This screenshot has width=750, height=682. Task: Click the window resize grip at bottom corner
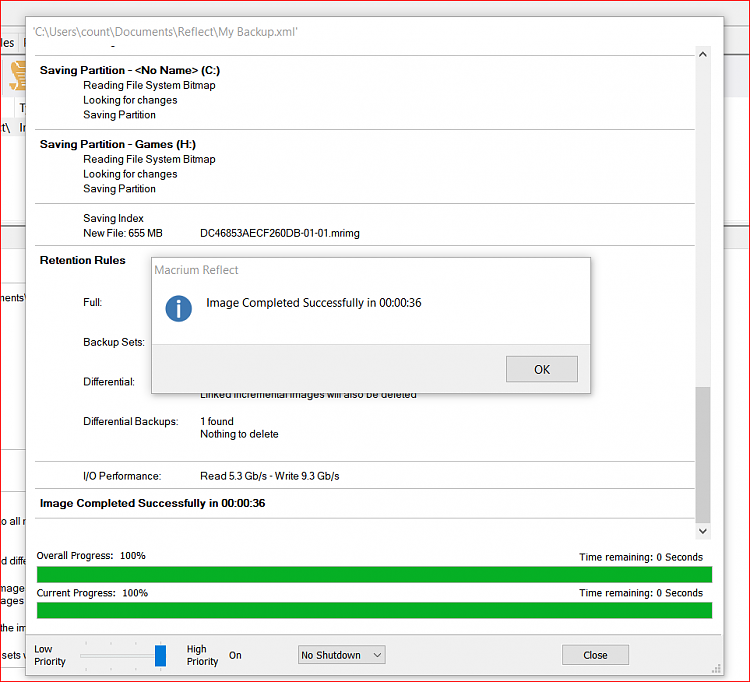(x=716, y=669)
